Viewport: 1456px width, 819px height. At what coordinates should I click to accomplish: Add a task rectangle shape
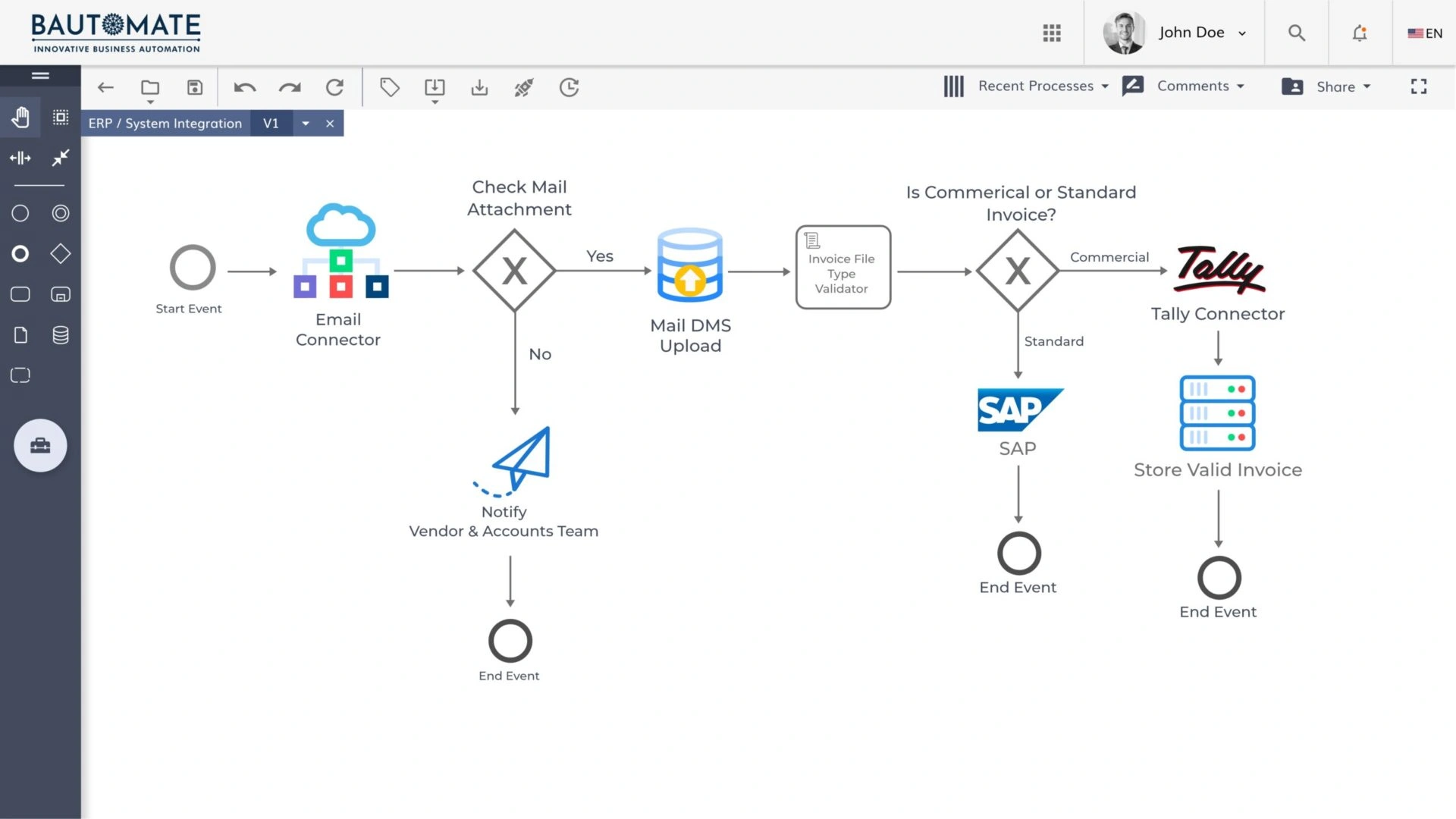(x=20, y=294)
